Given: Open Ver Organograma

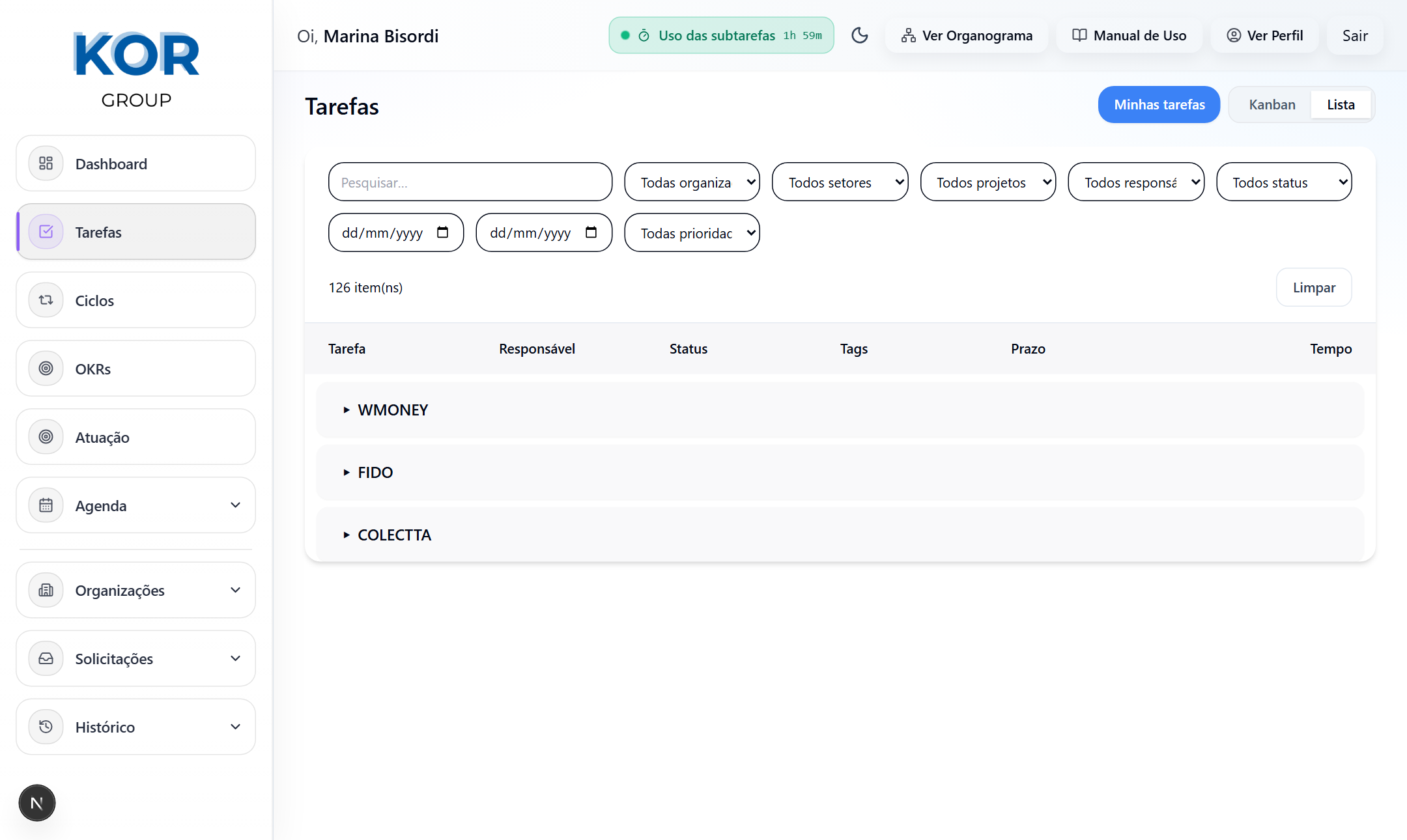Looking at the screenshot, I should pyautogui.click(x=967, y=35).
